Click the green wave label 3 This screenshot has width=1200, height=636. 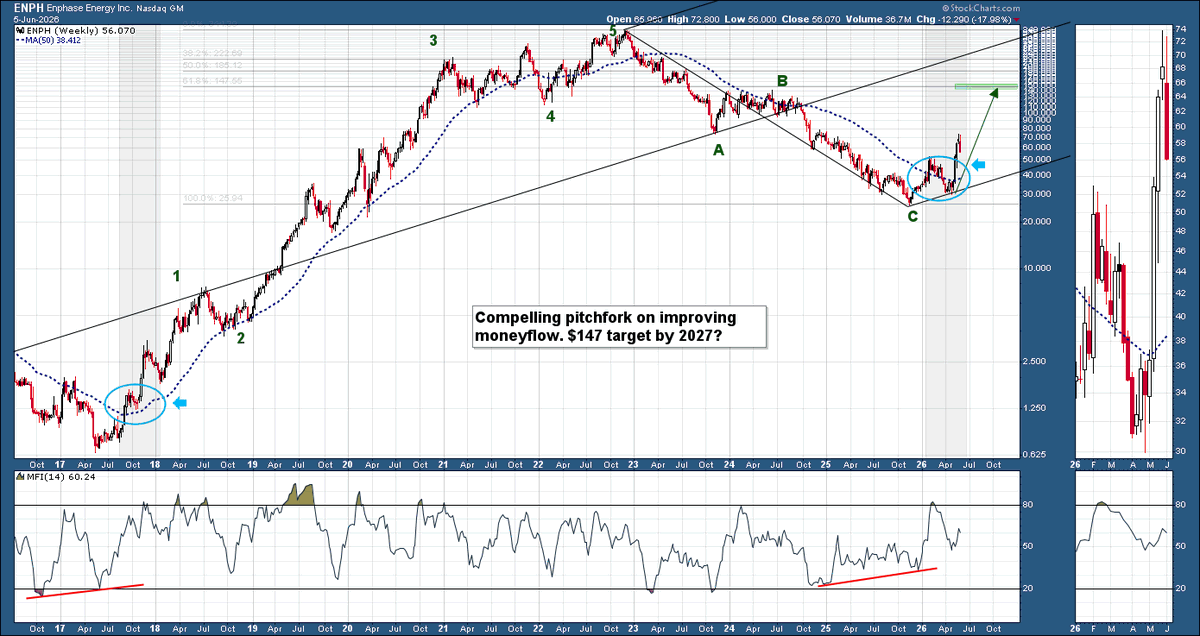point(433,41)
